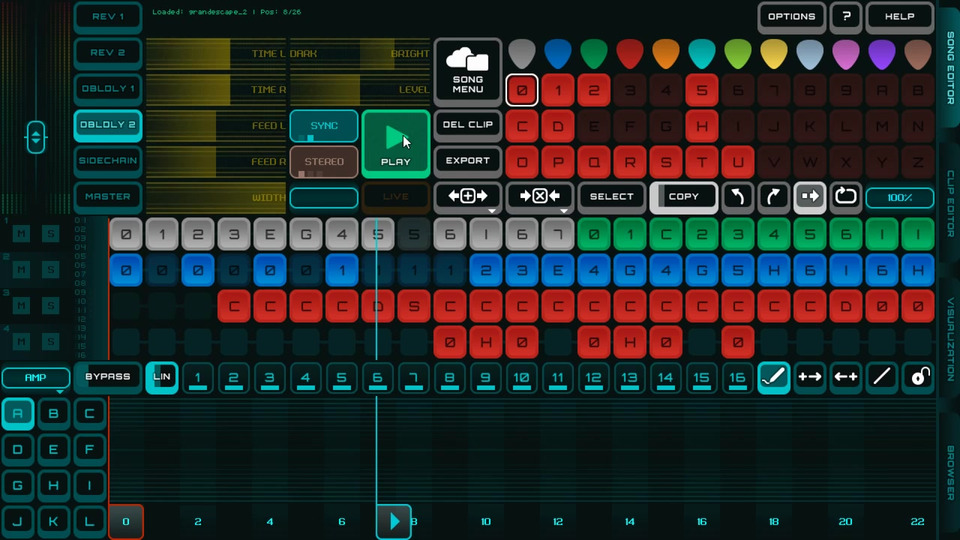Select the gray guitar pick
The width and height of the screenshot is (960, 540).
522,54
